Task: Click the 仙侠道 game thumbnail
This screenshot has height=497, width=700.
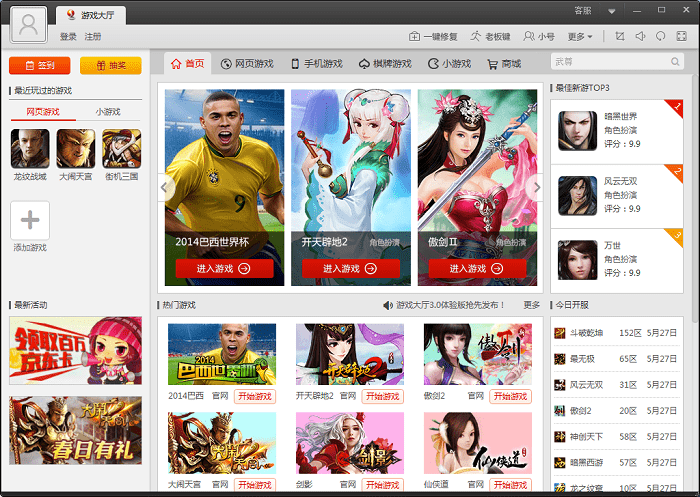Action: (478, 443)
